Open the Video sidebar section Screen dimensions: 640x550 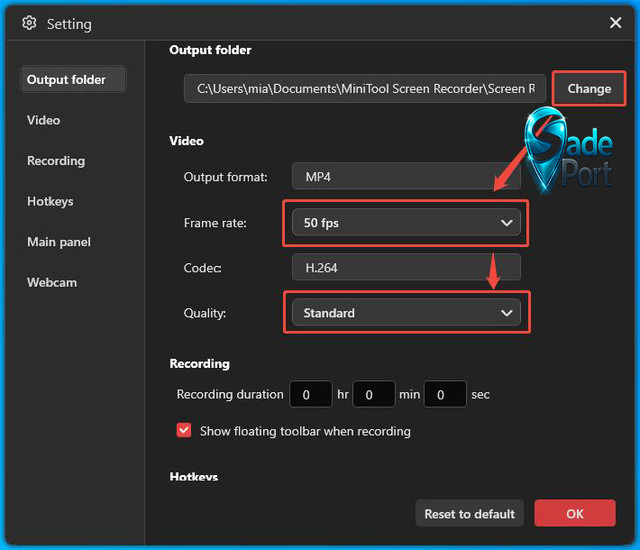point(43,120)
